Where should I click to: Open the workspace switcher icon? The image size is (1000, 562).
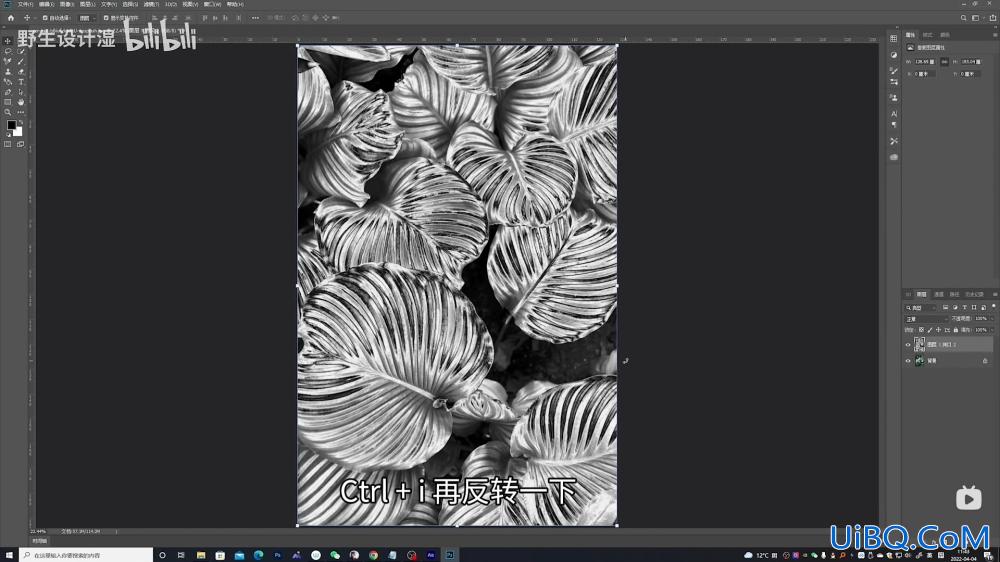pyautogui.click(x=976, y=18)
